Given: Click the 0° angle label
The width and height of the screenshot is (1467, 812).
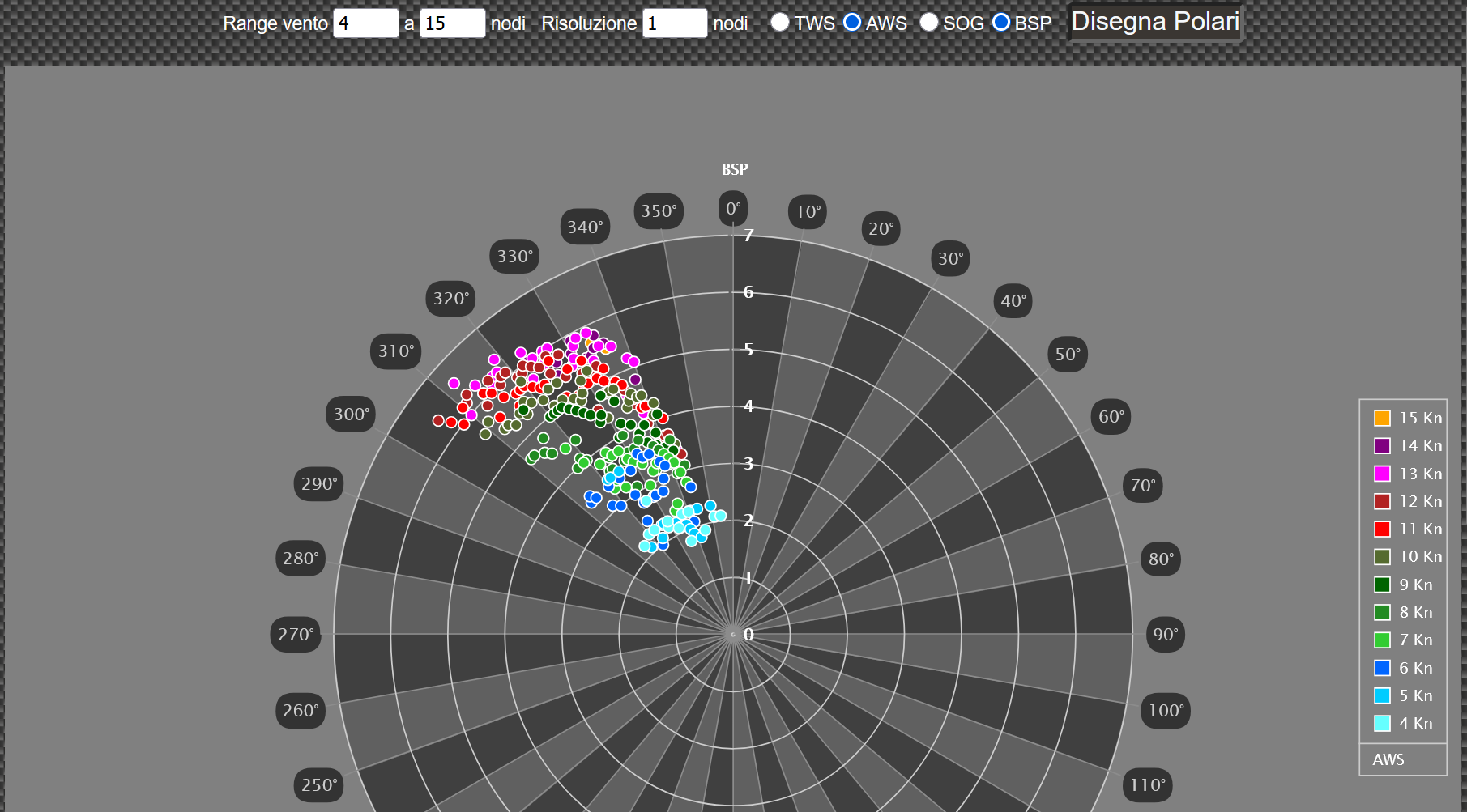Looking at the screenshot, I should click(x=733, y=209).
